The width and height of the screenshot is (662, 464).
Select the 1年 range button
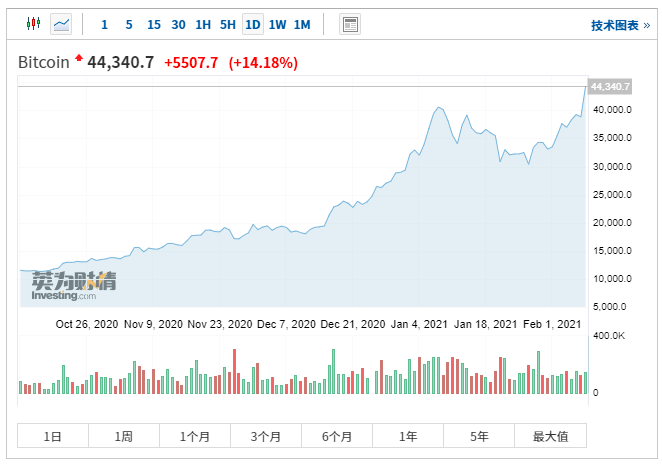(408, 435)
